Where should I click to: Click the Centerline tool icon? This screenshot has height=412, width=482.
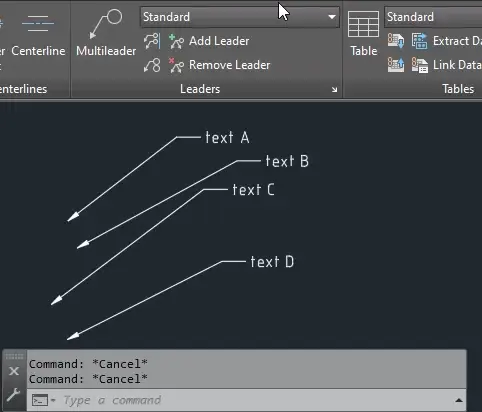(x=38, y=23)
